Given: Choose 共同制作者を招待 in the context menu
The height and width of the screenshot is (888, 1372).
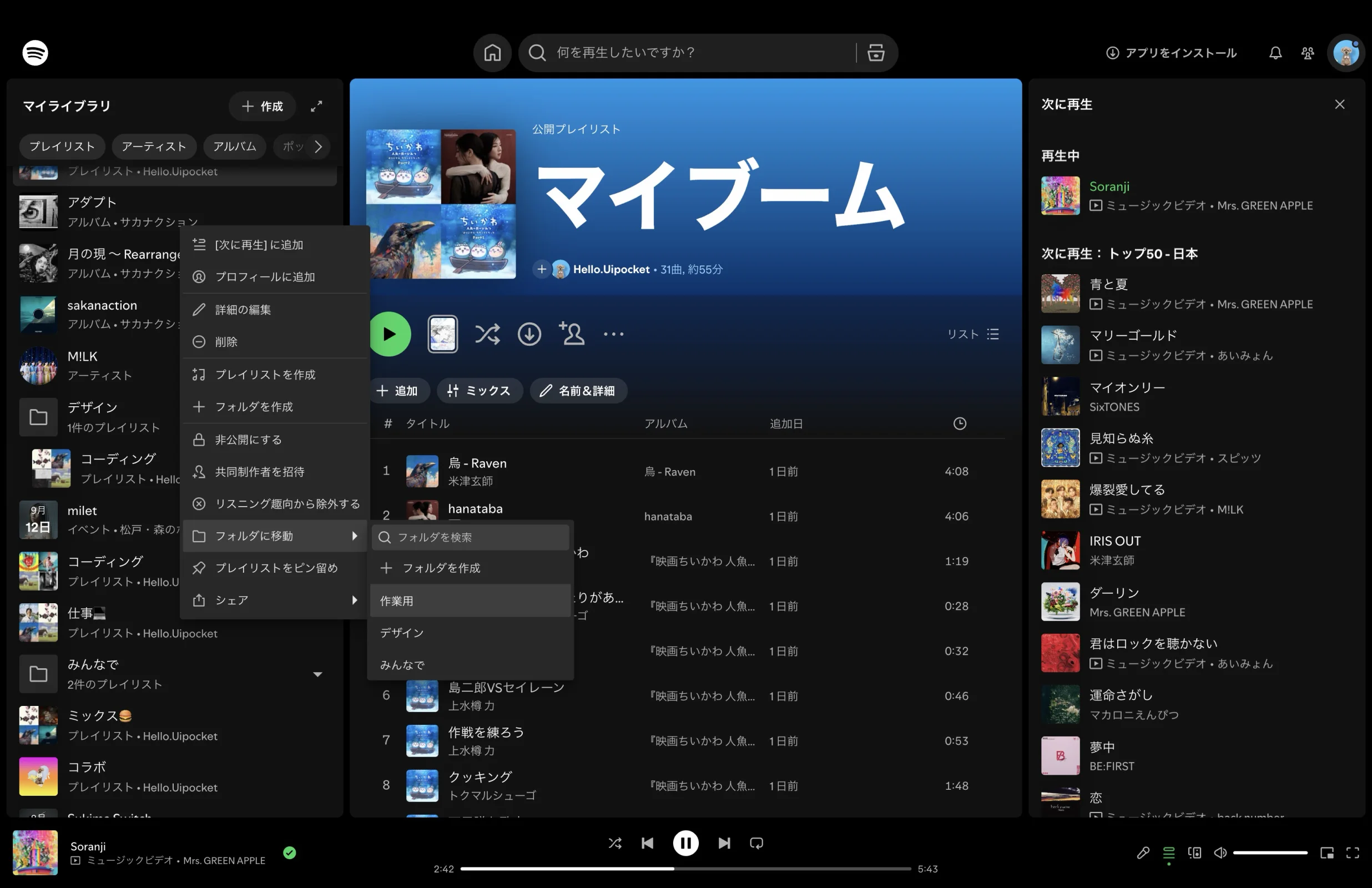Looking at the screenshot, I should tap(274, 472).
